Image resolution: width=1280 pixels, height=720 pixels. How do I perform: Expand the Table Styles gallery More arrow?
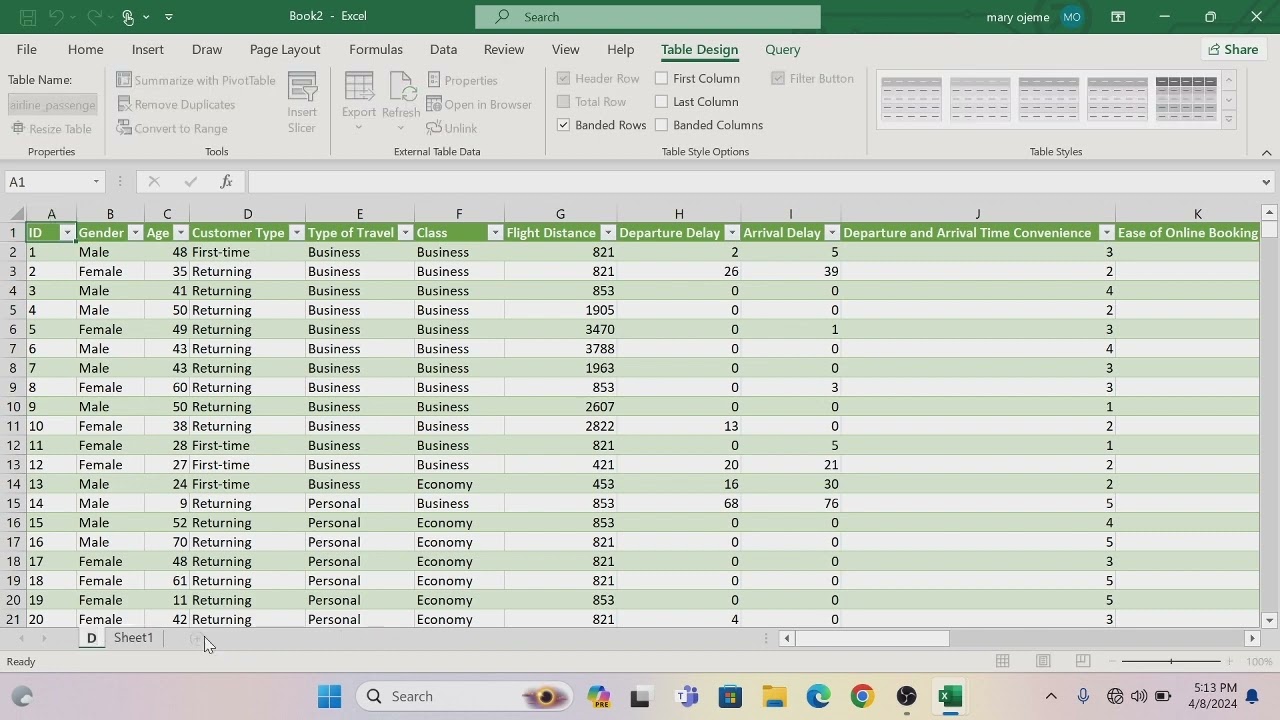(x=1229, y=120)
